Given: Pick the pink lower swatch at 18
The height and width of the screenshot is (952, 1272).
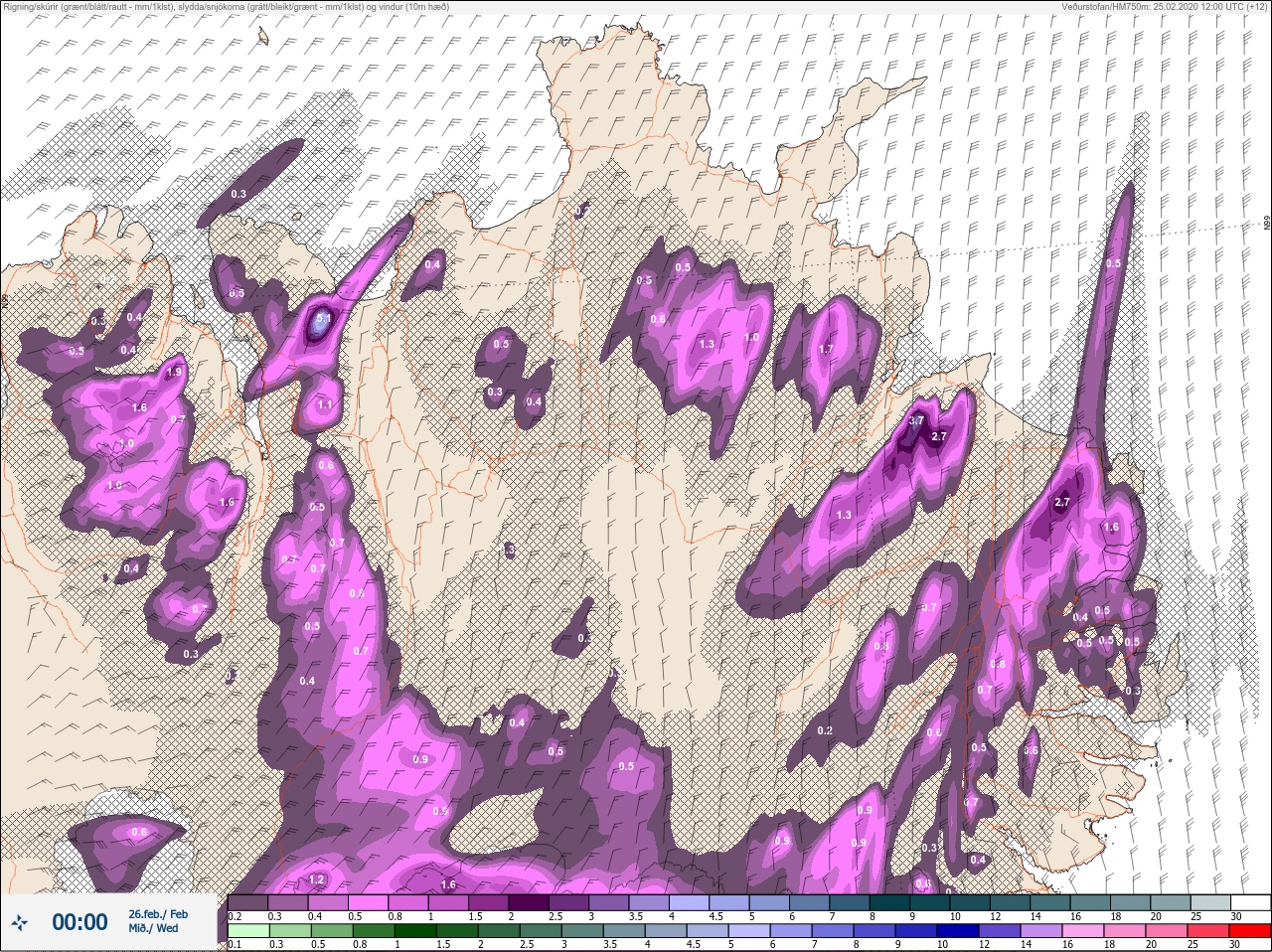Looking at the screenshot, I should pyautogui.click(x=1125, y=930).
